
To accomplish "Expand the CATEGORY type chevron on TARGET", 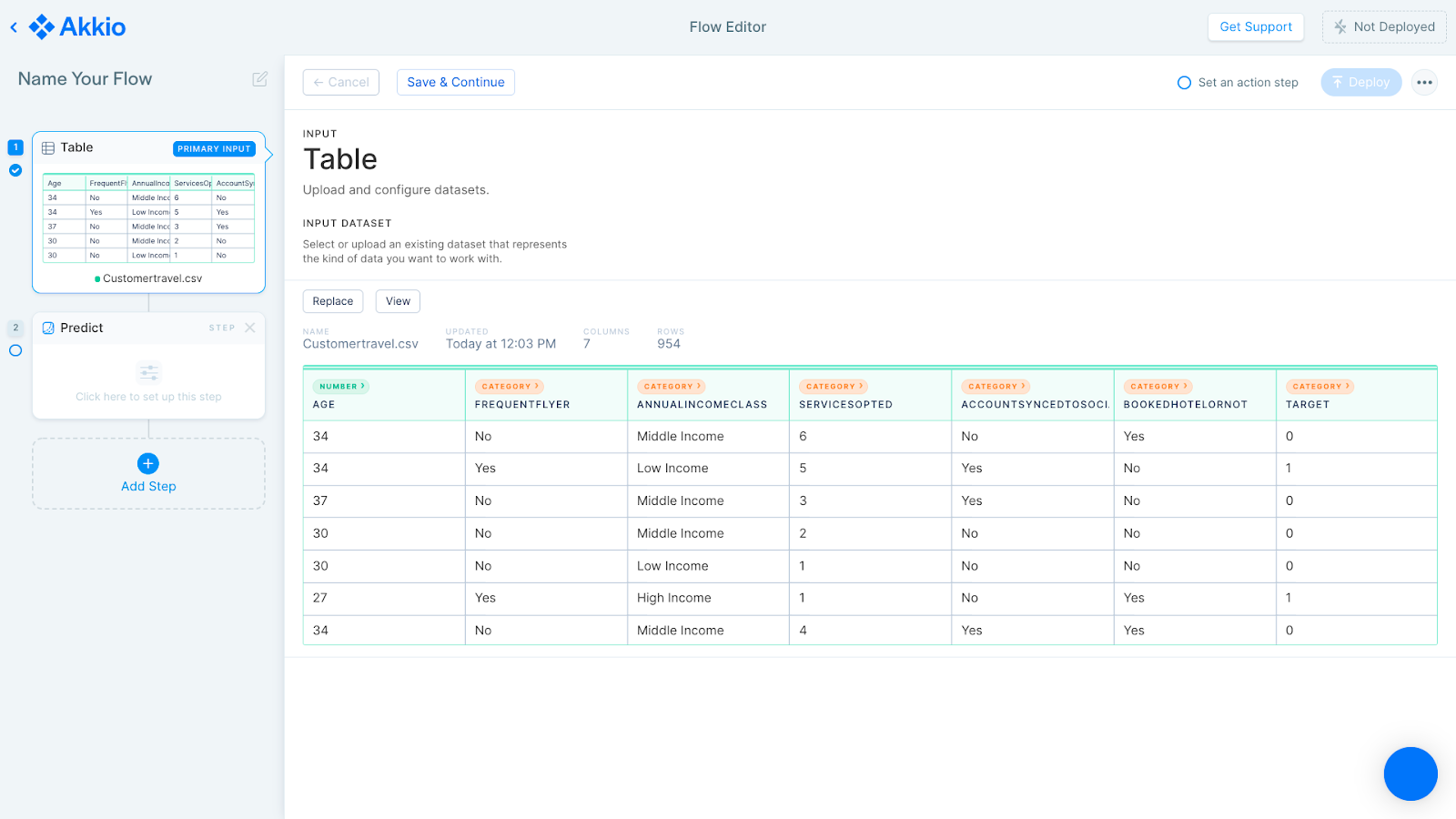I will (x=1319, y=386).
